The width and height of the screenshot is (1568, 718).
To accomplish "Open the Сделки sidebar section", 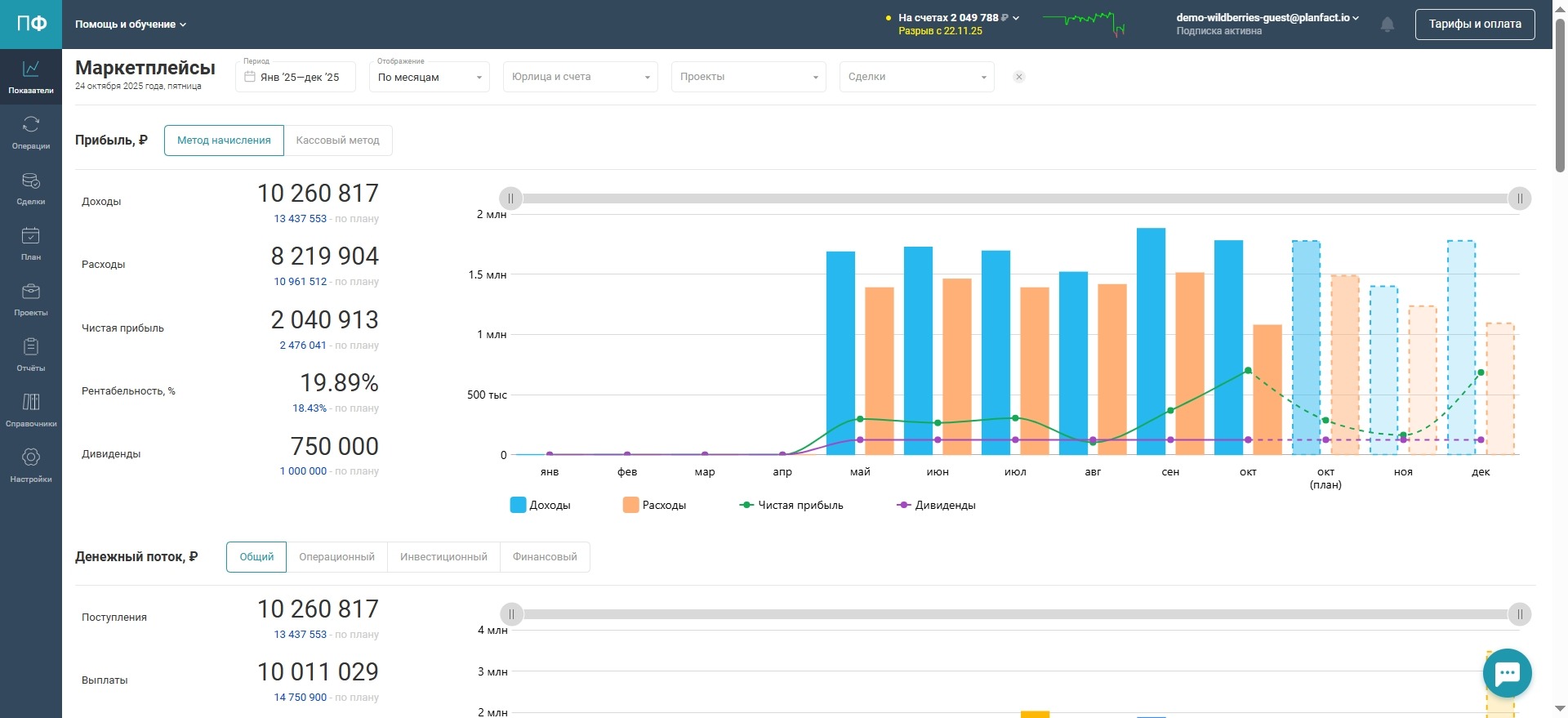I will click(x=31, y=188).
